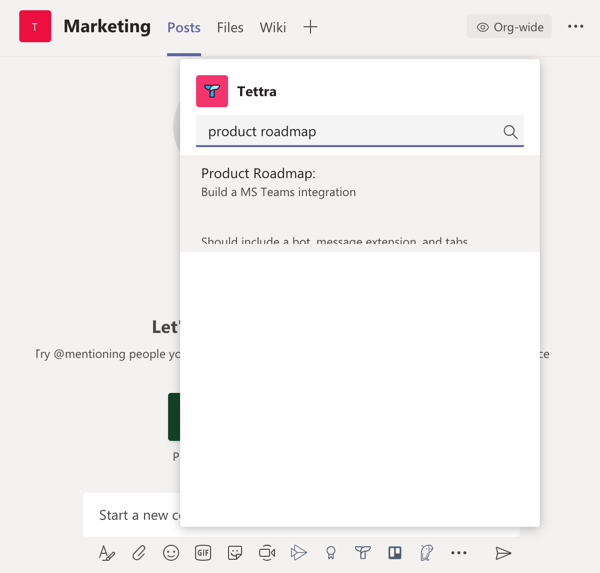Show more messaging extensions ellipsis
The height and width of the screenshot is (573, 600).
coord(458,553)
